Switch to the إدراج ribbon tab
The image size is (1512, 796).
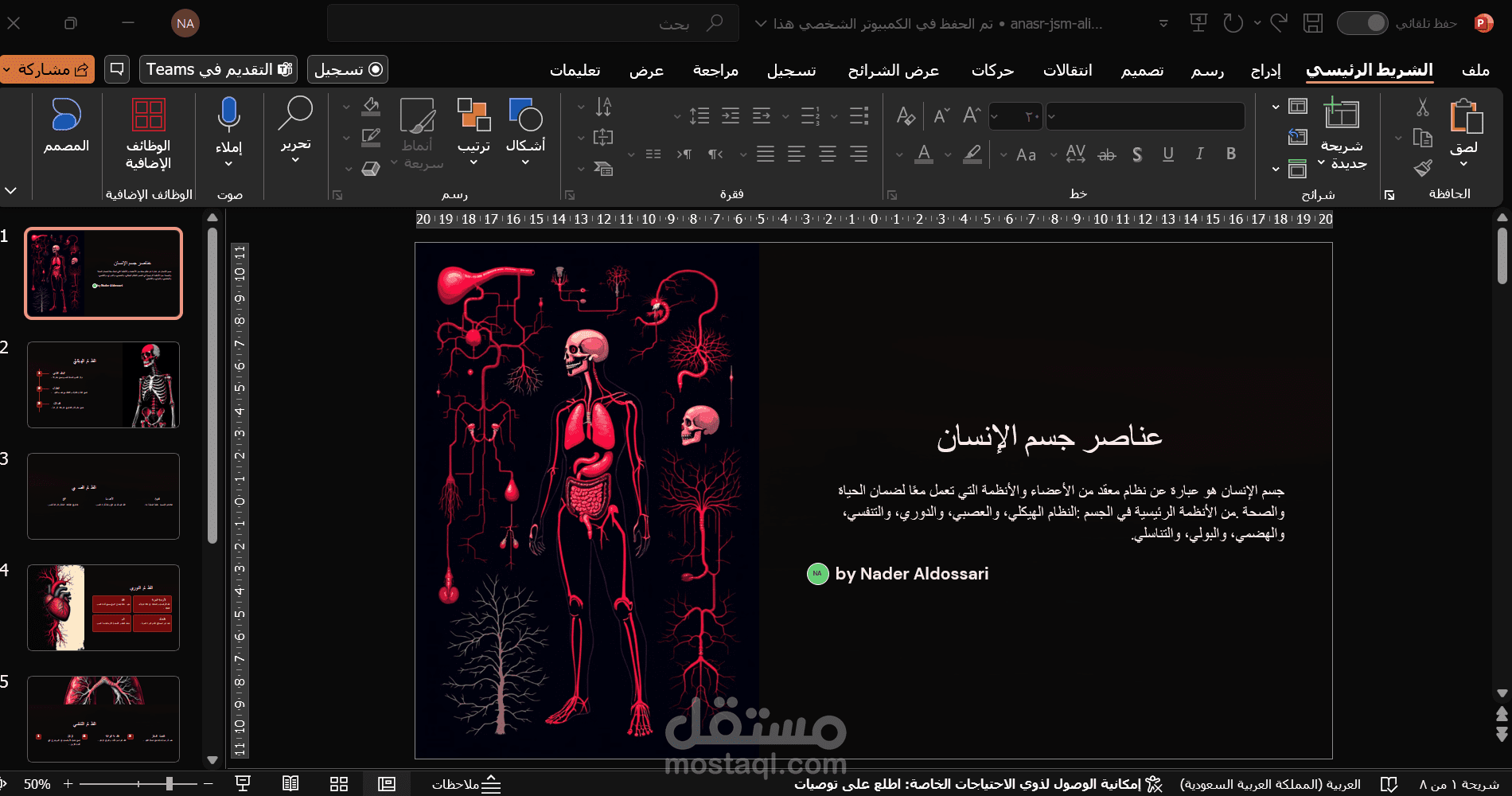coord(1267,70)
